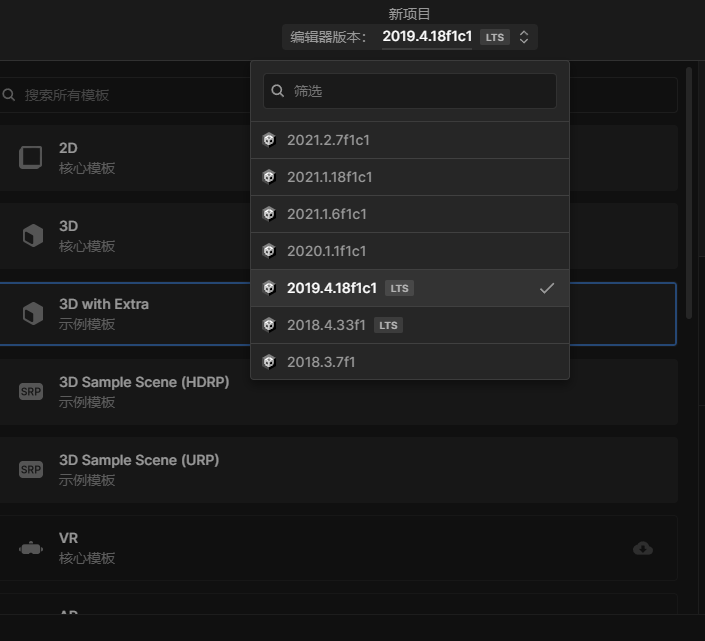Click cube icon of 3D with Extra
The width and height of the screenshot is (705, 641).
point(33,313)
